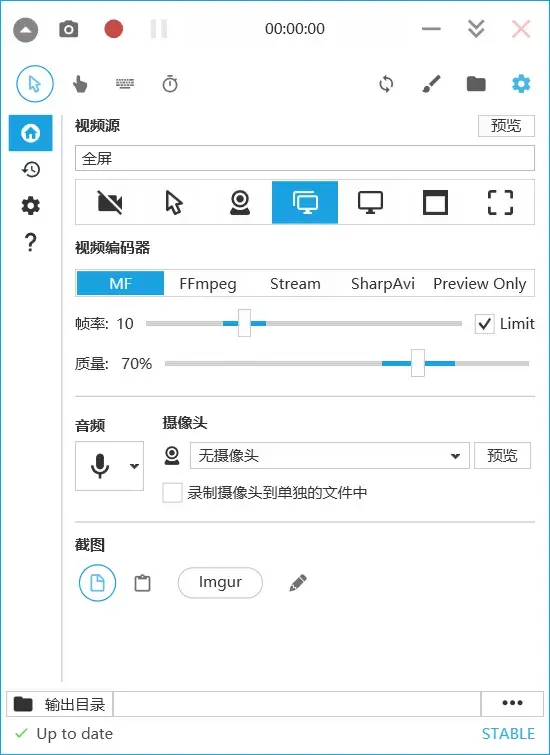Open the settings gear sidebar tab
Screen dimensions: 550x755
(x=30, y=206)
